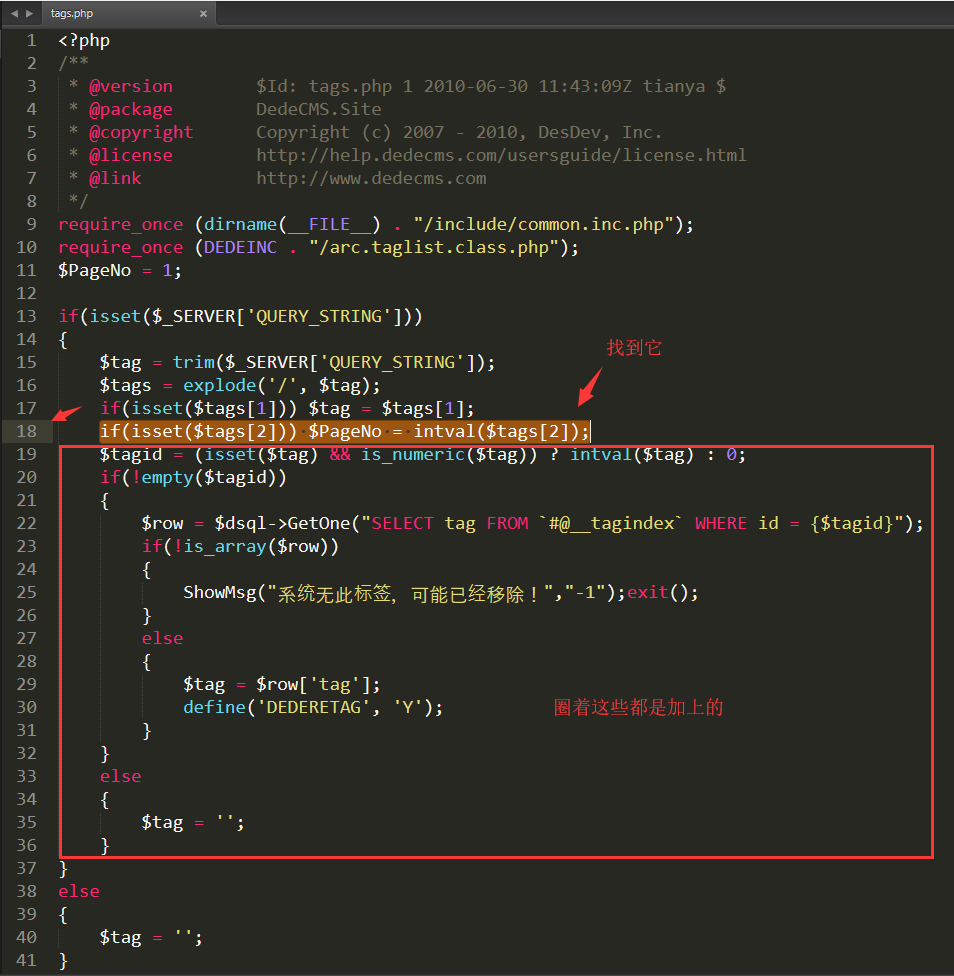954x976 pixels.
Task: Click the 圈着这些都是加上的 annotation text
Action: click(638, 707)
